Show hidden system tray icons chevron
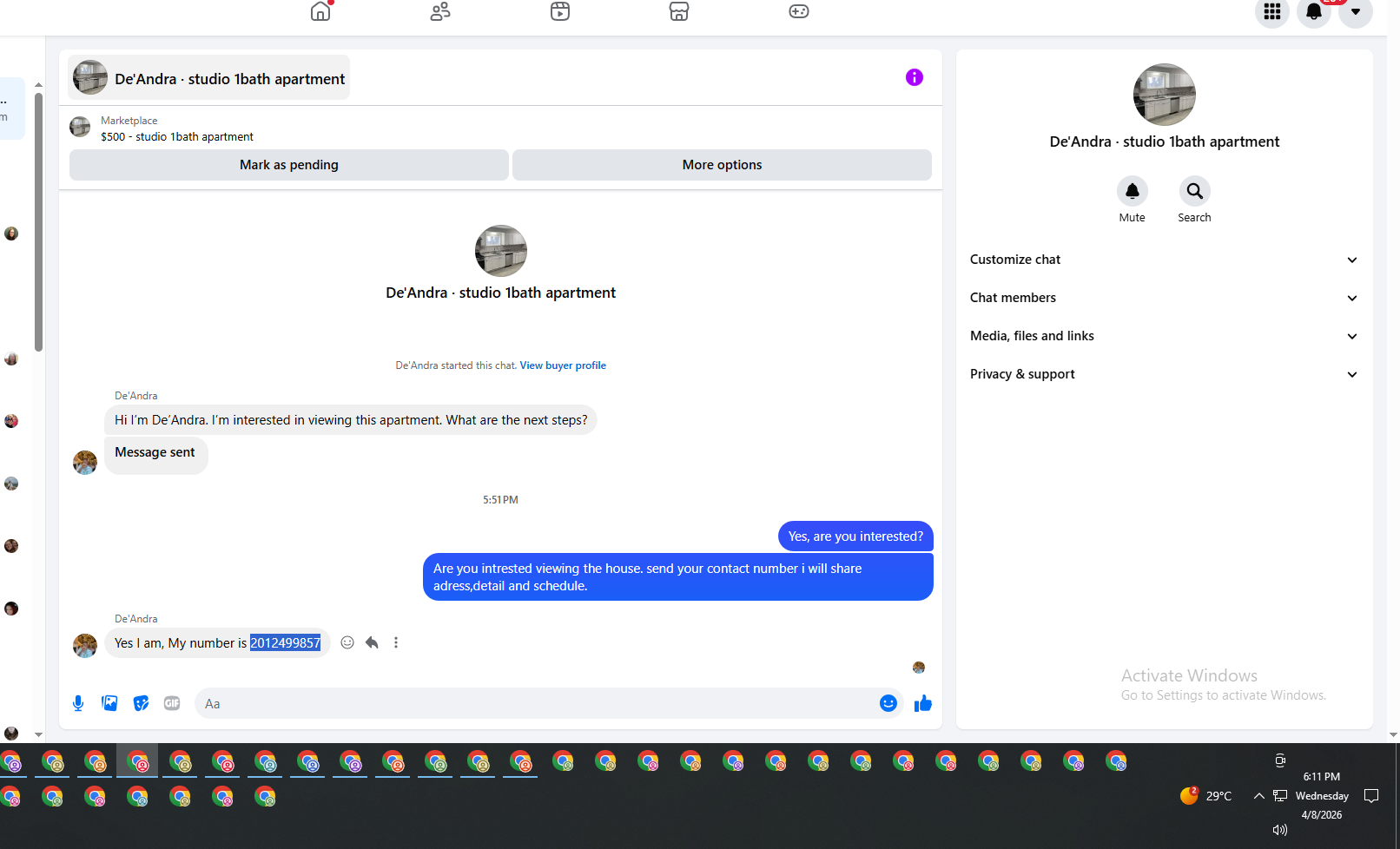The height and width of the screenshot is (849, 1400). pyautogui.click(x=1258, y=796)
